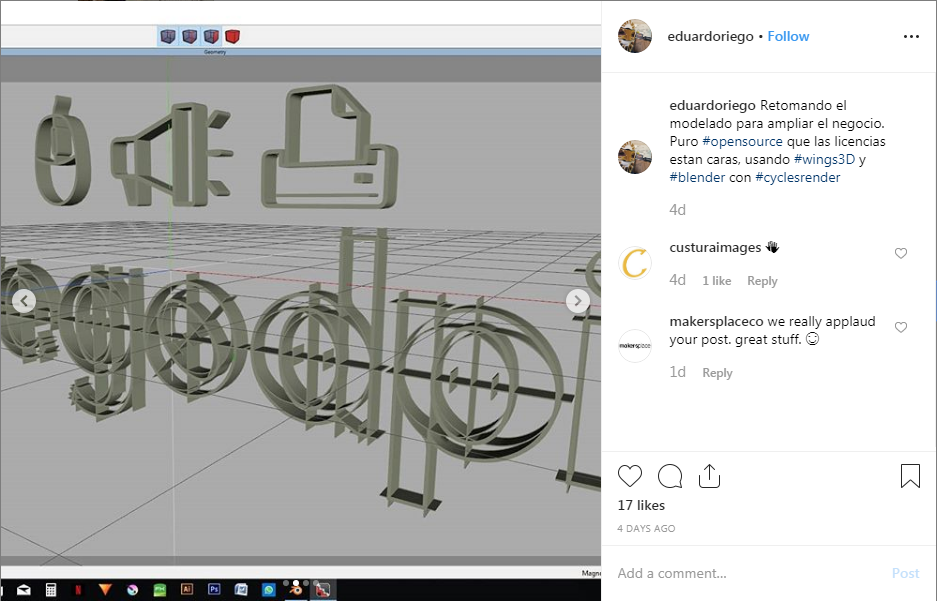Screen dimensions: 937x601
Task: Select Wings3D face selection mode cube
Action: coord(211,36)
